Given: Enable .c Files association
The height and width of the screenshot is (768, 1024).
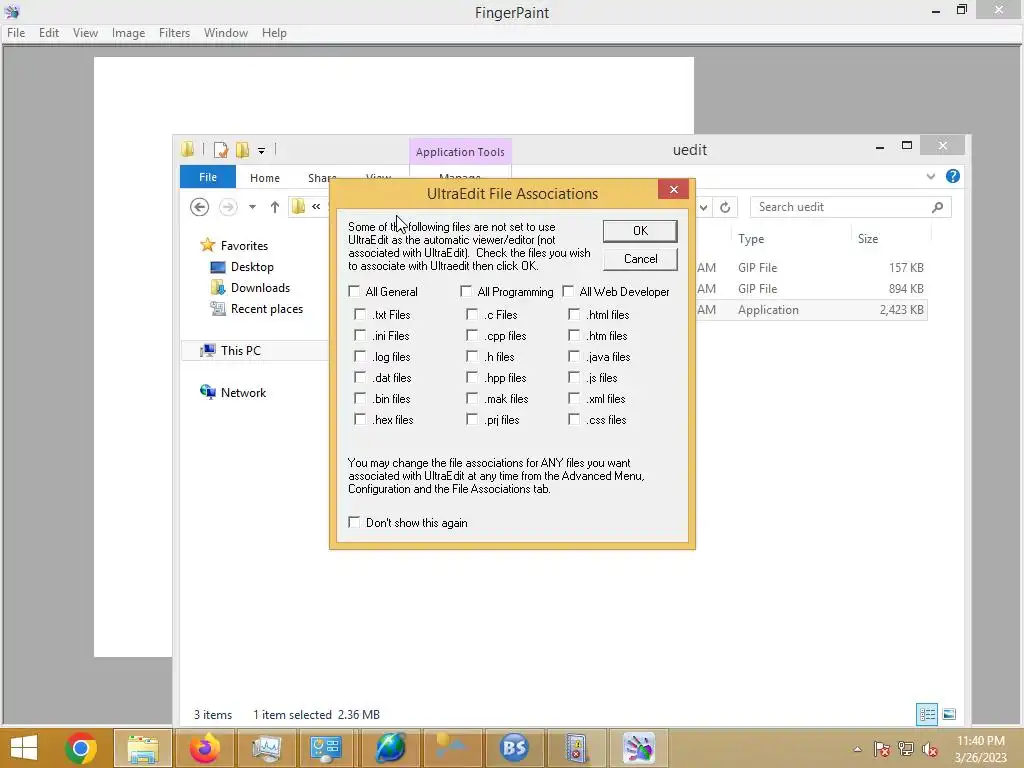Looking at the screenshot, I should coord(472,314).
